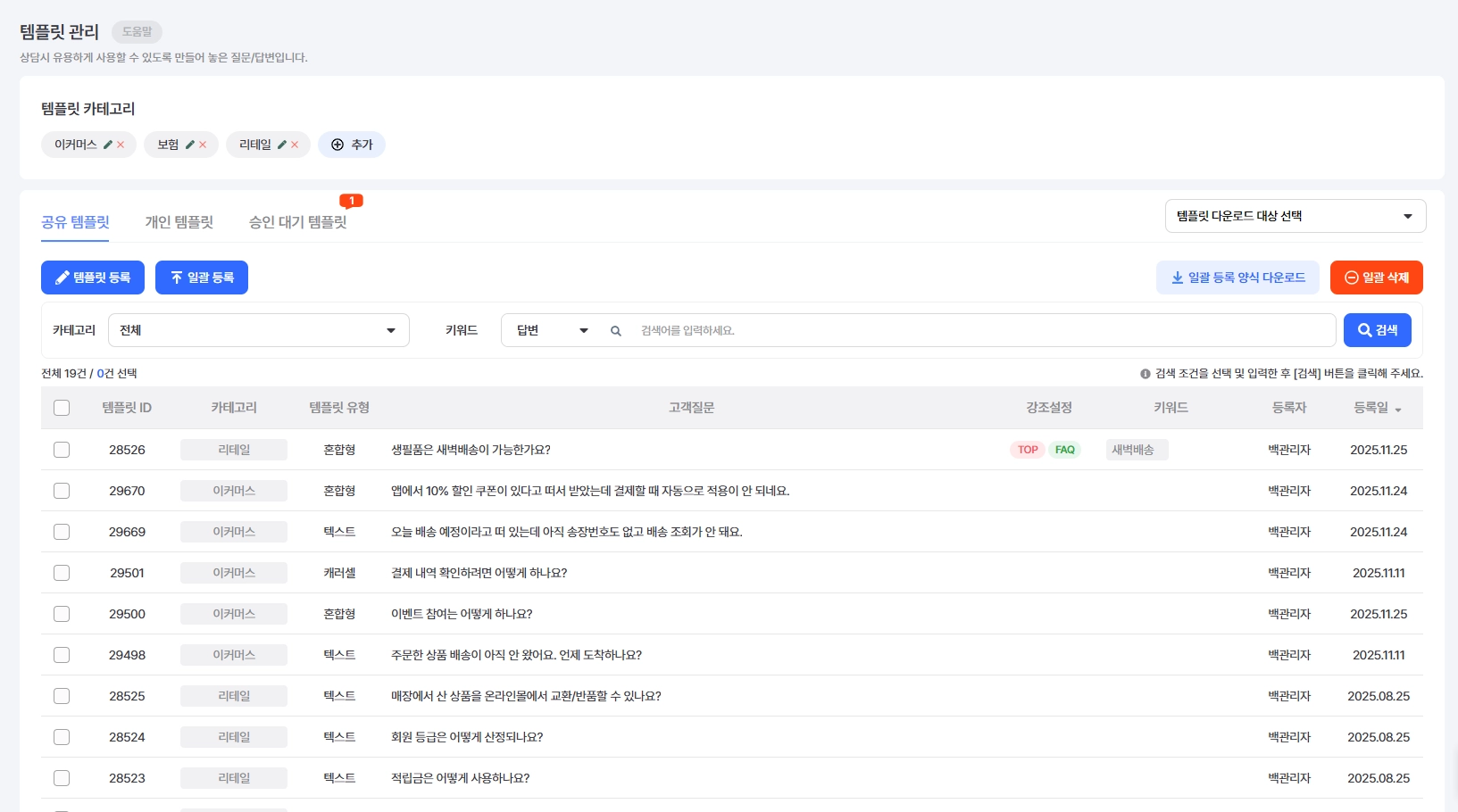Image resolution: width=1458 pixels, height=812 pixels.
Task: Click the 혼합형 type cell in row 29500
Action: coord(339,614)
